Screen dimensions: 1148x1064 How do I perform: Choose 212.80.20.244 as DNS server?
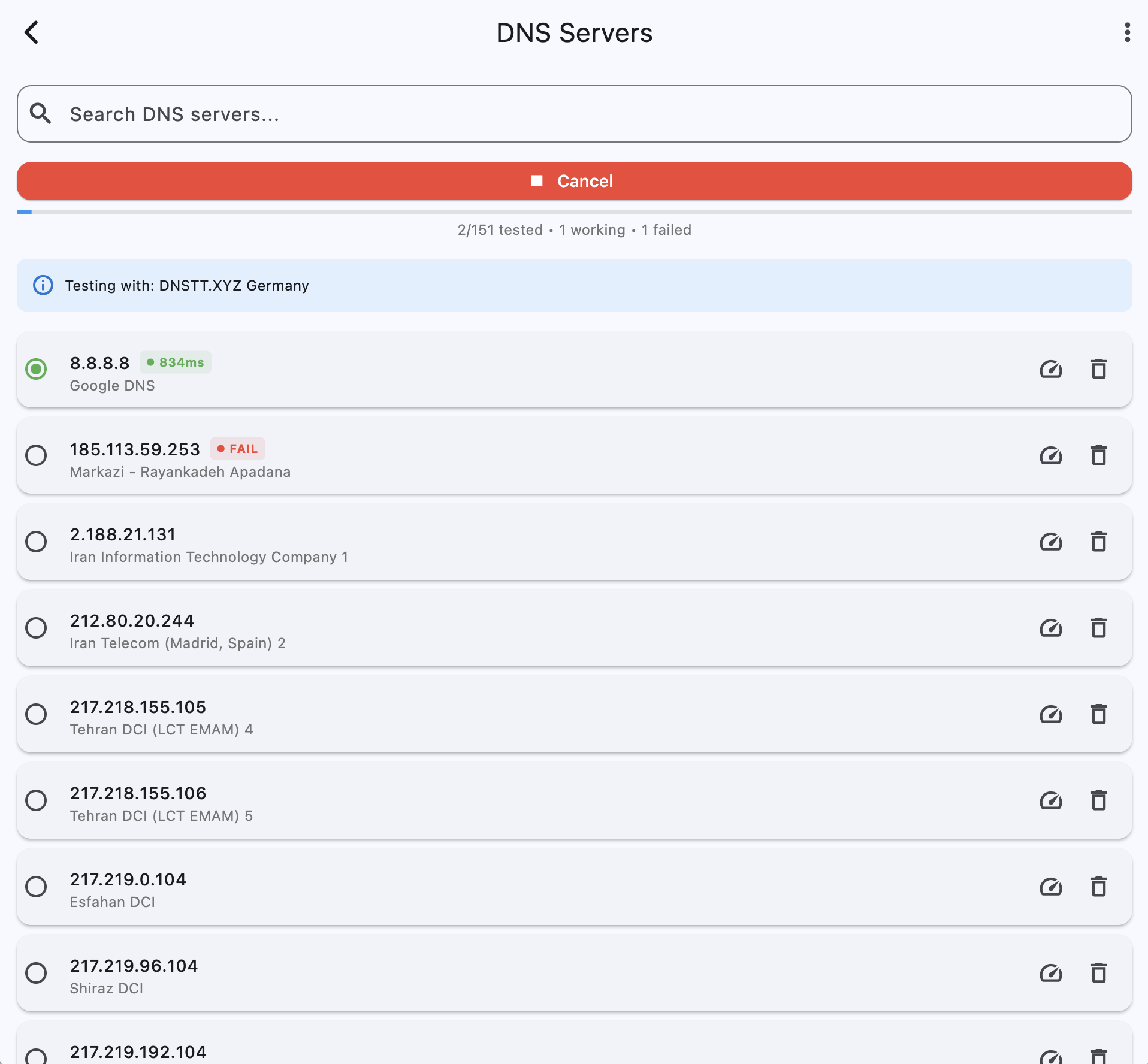(x=36, y=628)
